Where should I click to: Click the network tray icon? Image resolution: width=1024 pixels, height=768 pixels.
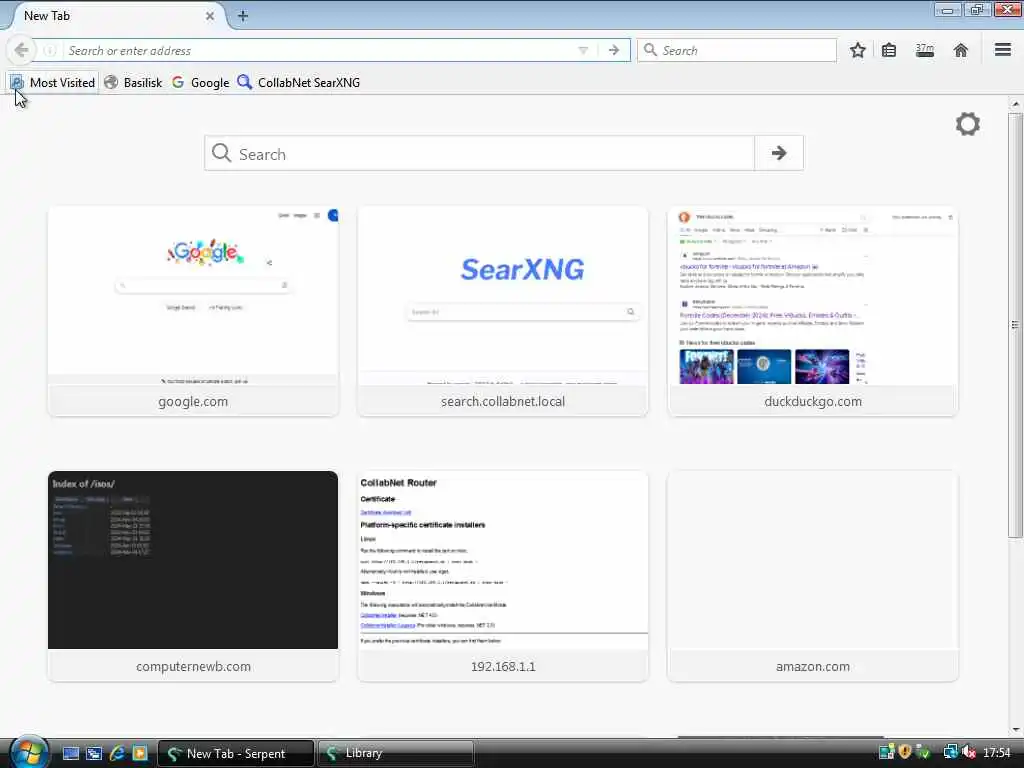click(x=950, y=753)
